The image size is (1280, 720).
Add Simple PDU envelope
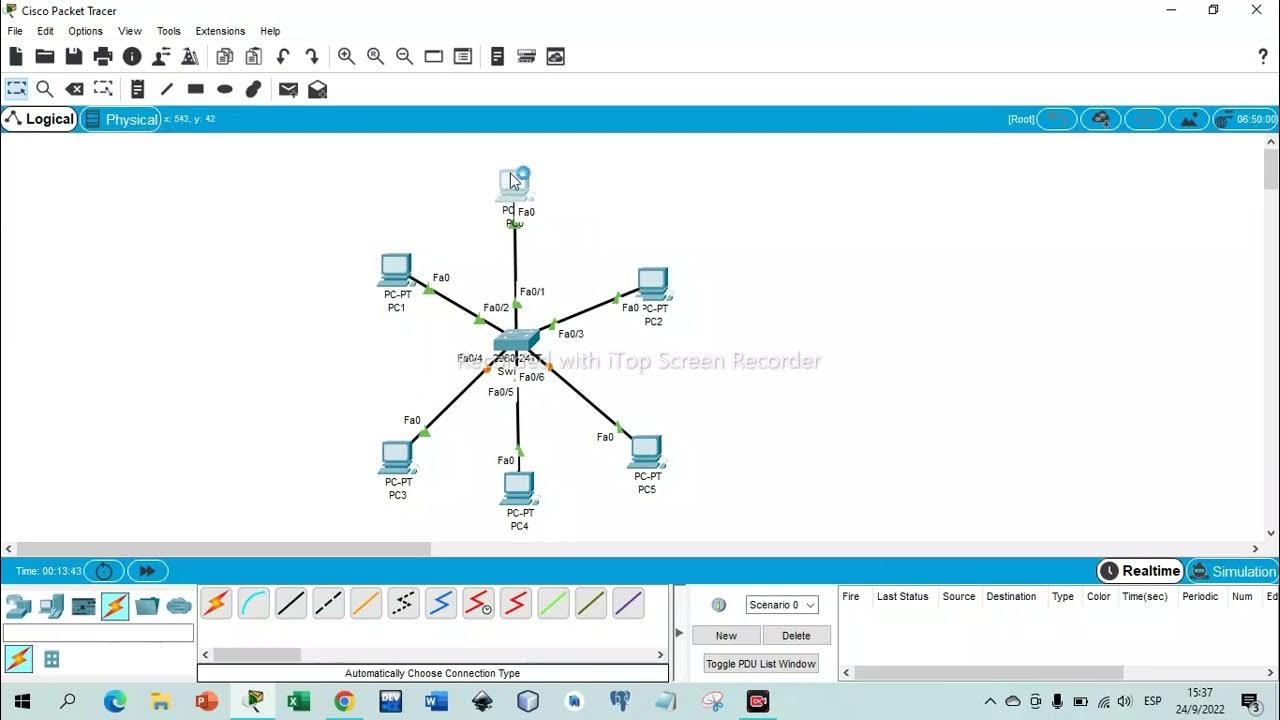288,89
